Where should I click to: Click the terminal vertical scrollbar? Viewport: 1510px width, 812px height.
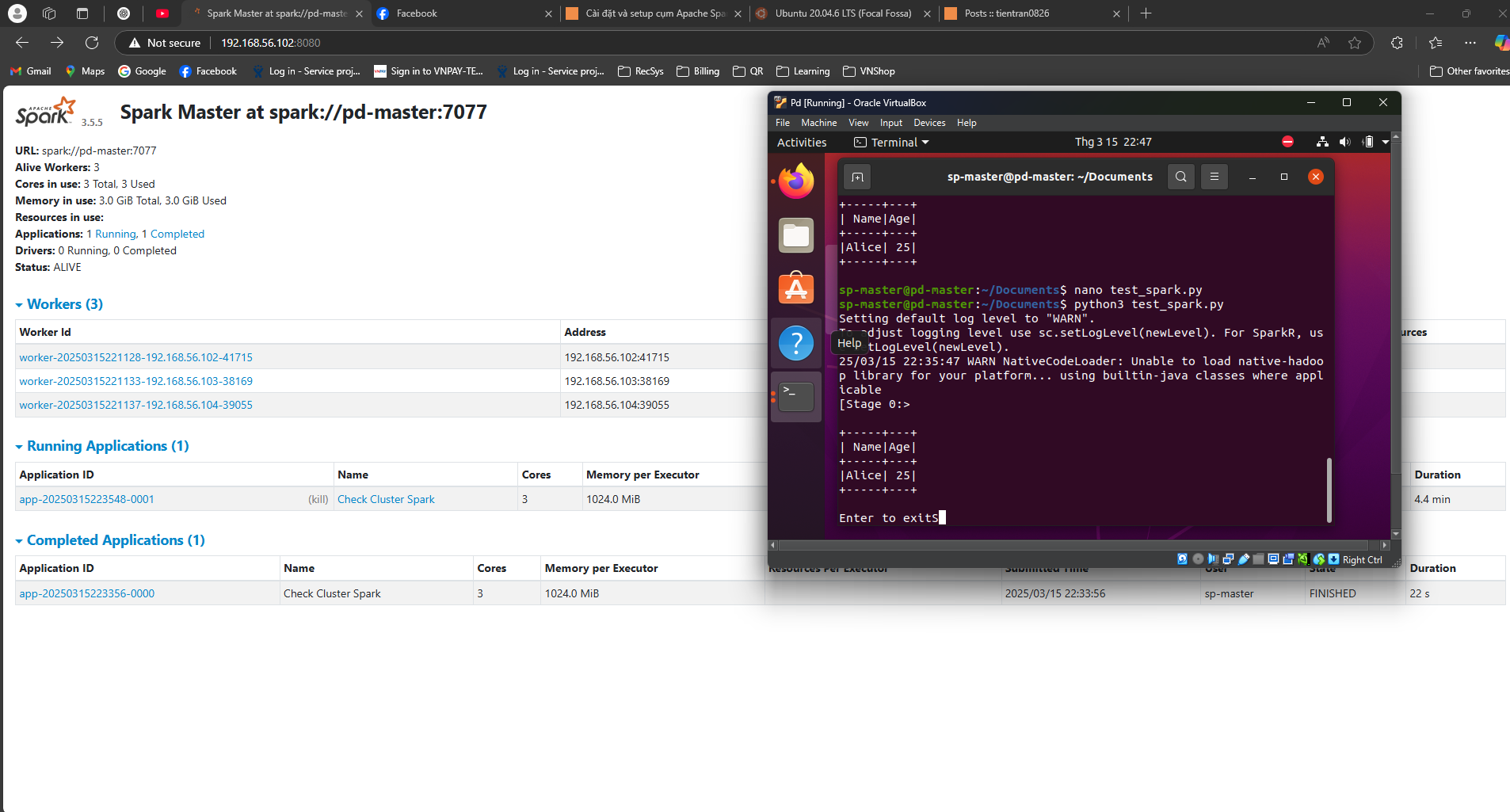[1329, 490]
